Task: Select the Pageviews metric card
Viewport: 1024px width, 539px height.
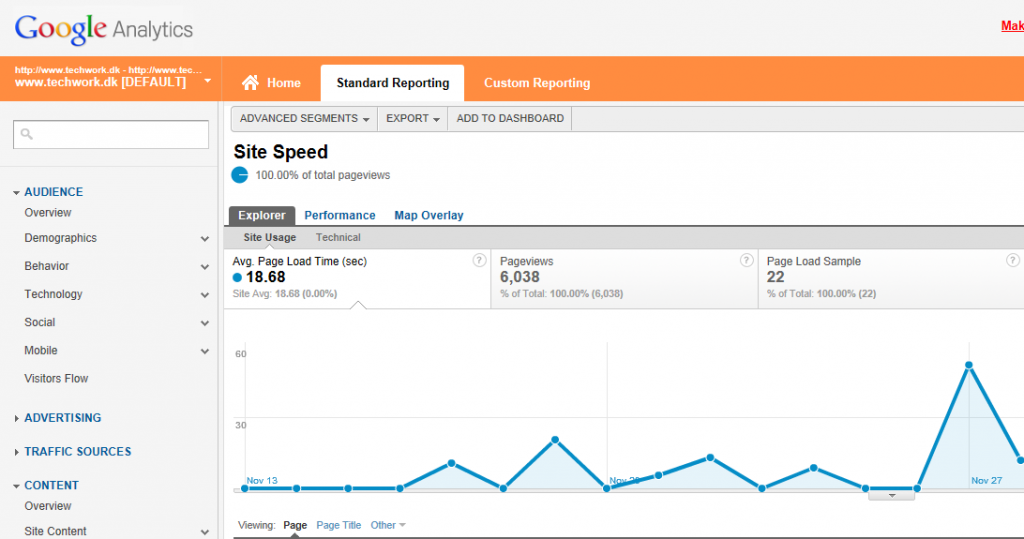Action: (624, 278)
